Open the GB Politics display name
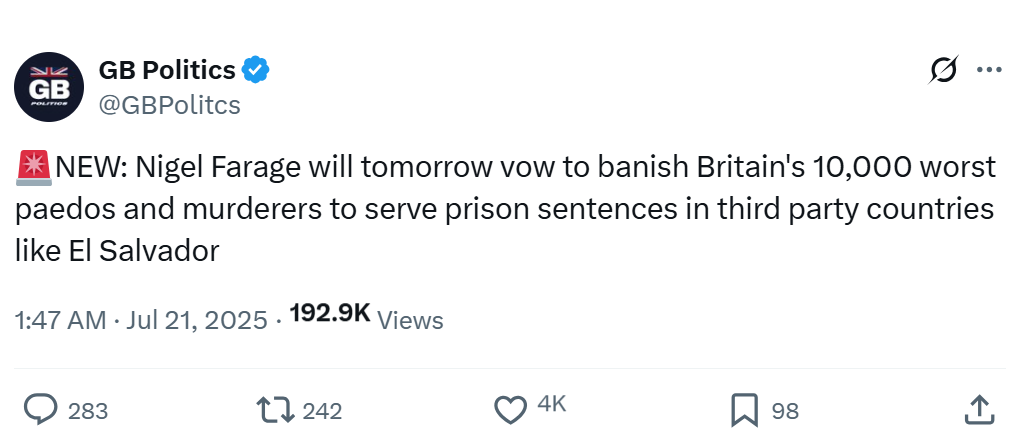 pos(167,70)
